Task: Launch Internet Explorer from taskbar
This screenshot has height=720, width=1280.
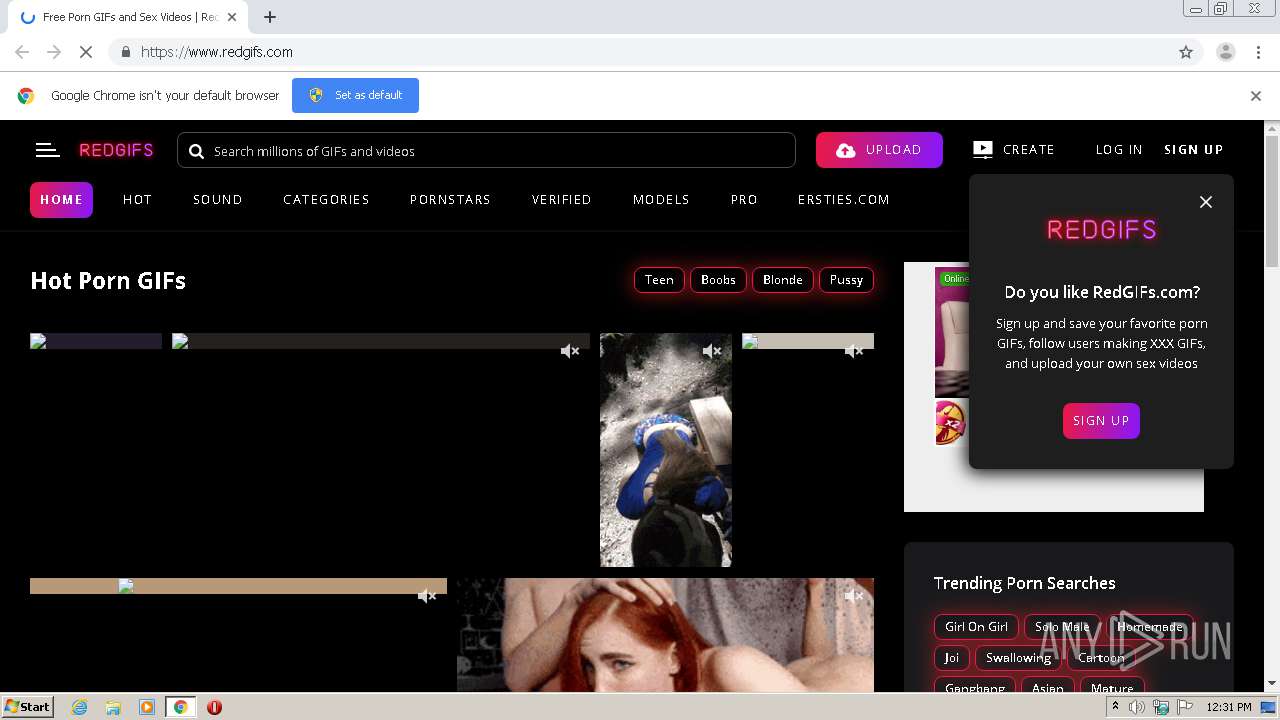Action: [79, 707]
